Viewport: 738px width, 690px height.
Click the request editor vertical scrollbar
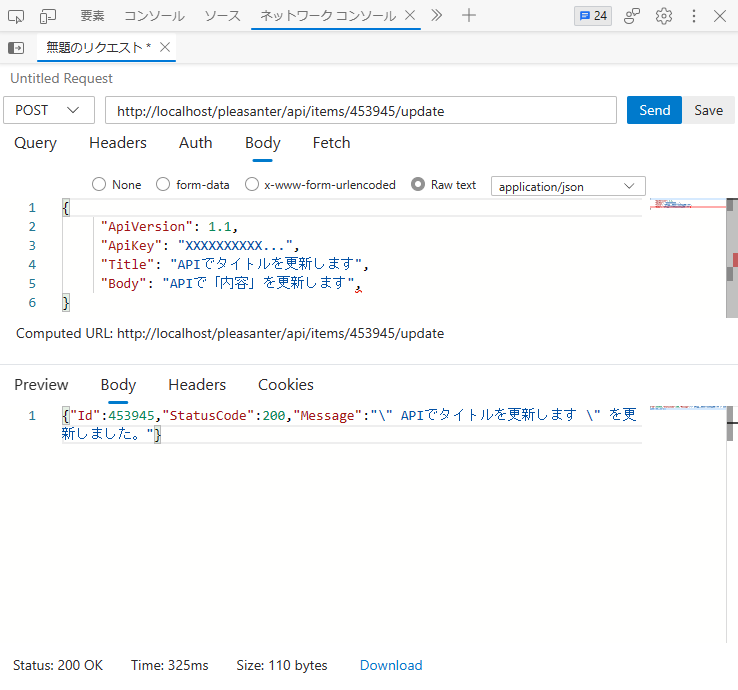coord(732,258)
